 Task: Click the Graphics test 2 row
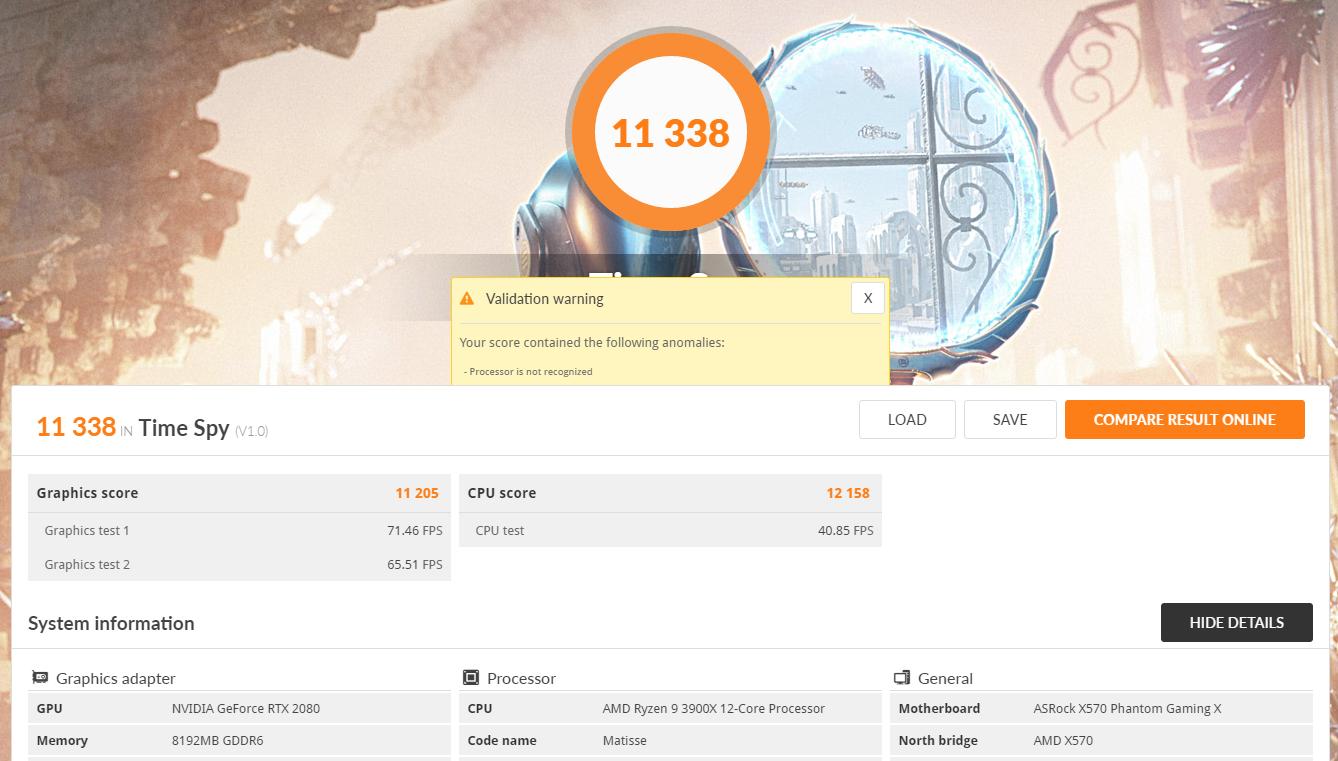239,564
